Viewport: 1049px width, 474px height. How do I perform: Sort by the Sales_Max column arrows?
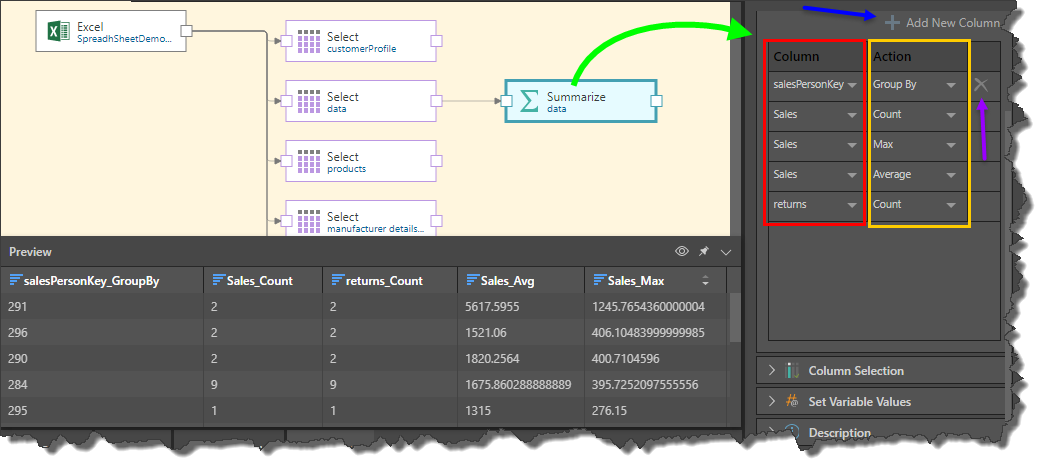(704, 281)
